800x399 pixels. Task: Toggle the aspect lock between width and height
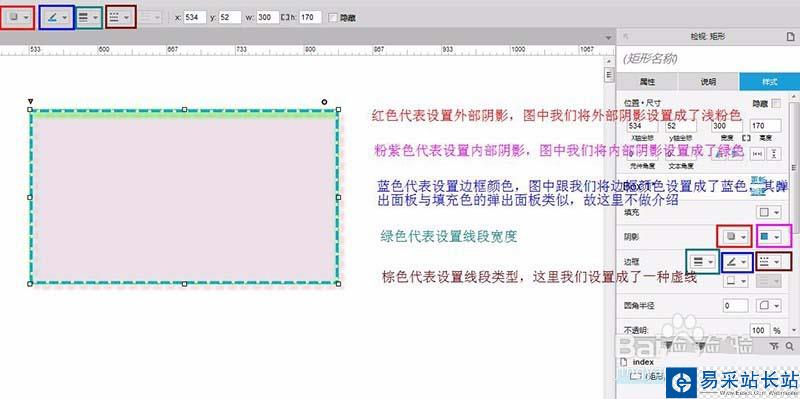(746, 138)
